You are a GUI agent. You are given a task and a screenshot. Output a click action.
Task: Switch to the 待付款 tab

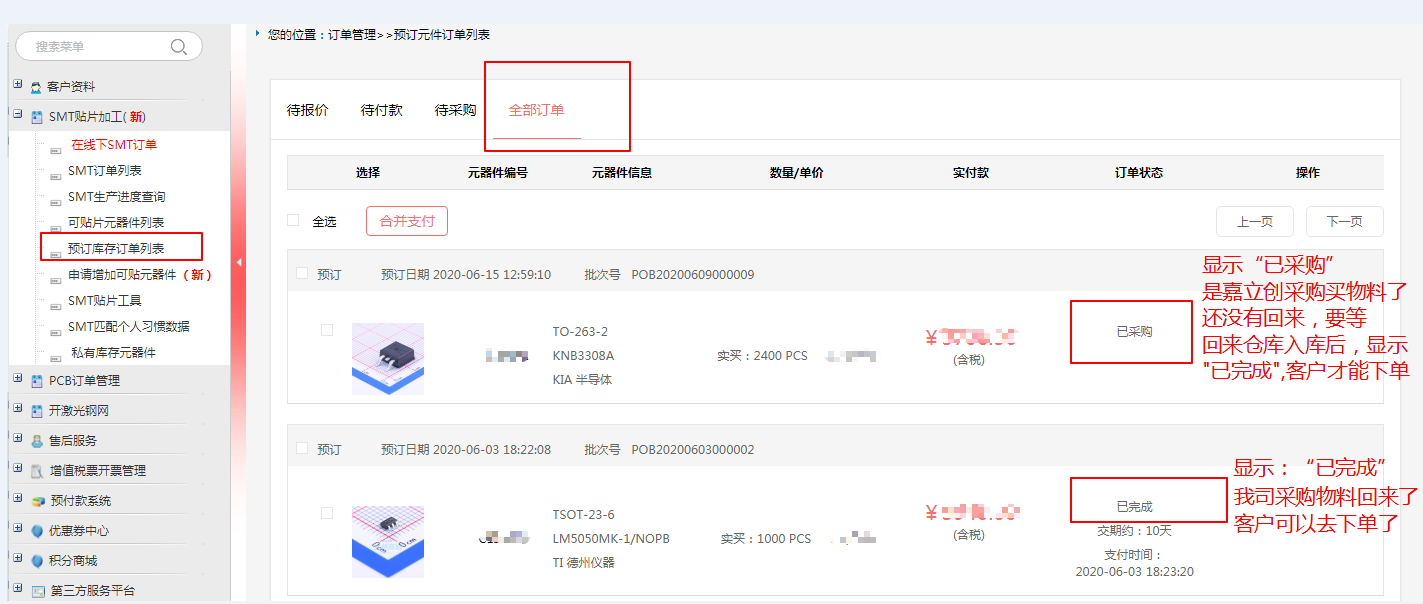[381, 110]
